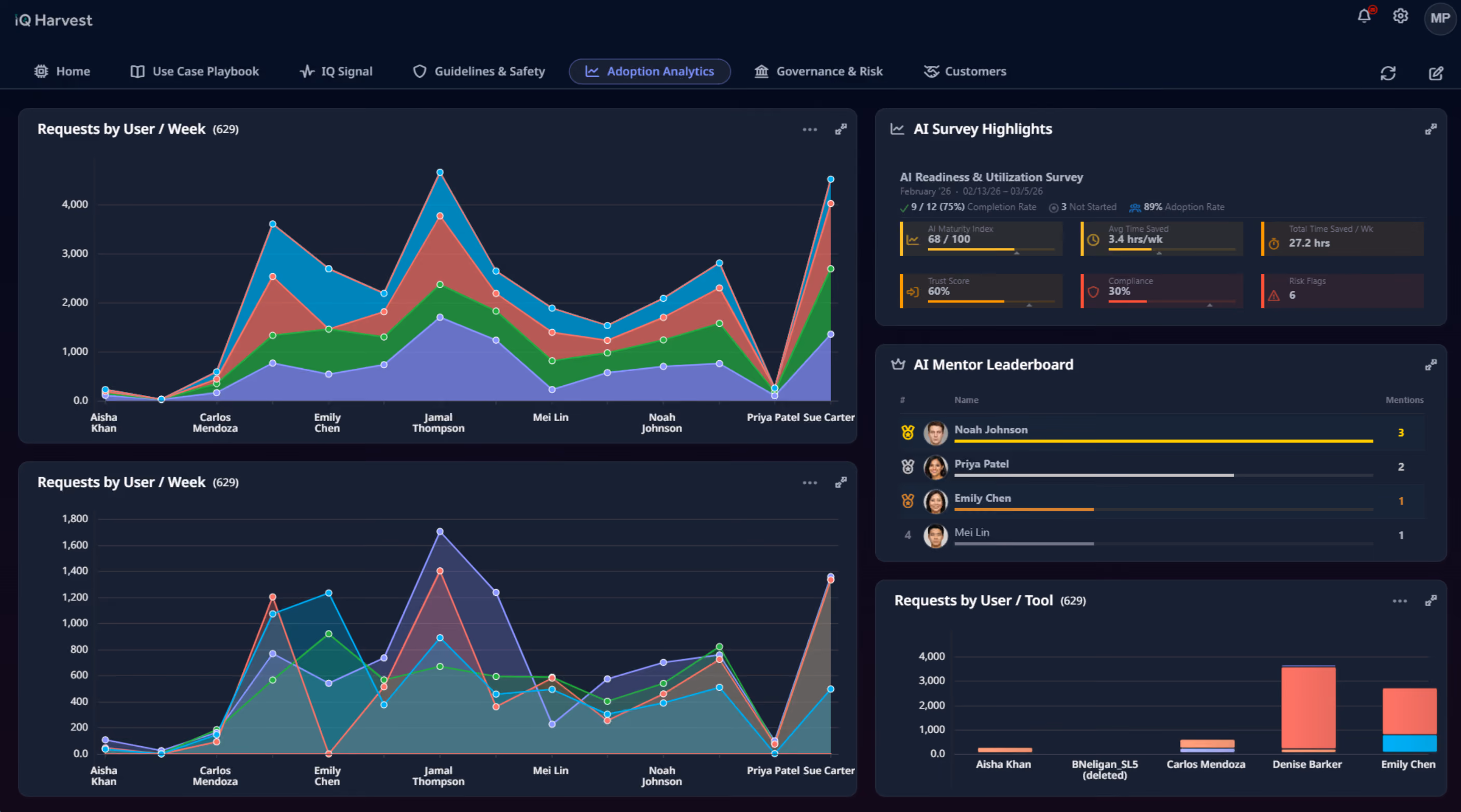Expand the AI Mentor Leaderboard panel
The image size is (1461, 812).
click(1431, 365)
